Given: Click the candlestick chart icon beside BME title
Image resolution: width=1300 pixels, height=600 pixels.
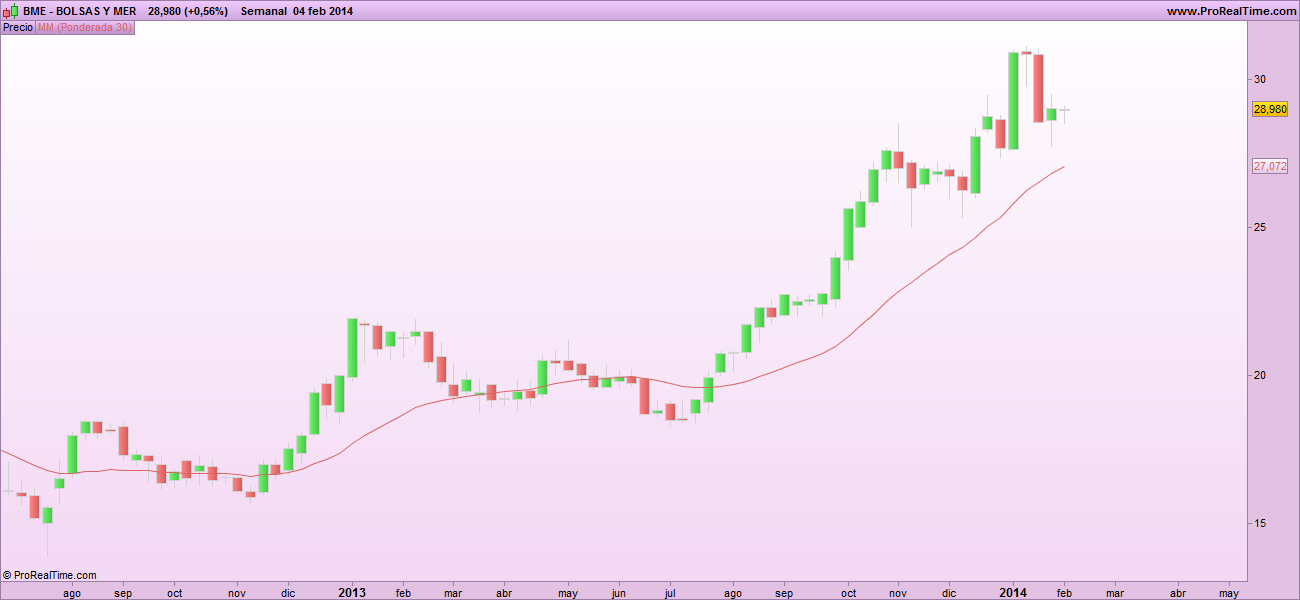Looking at the screenshot, I should point(11,11).
